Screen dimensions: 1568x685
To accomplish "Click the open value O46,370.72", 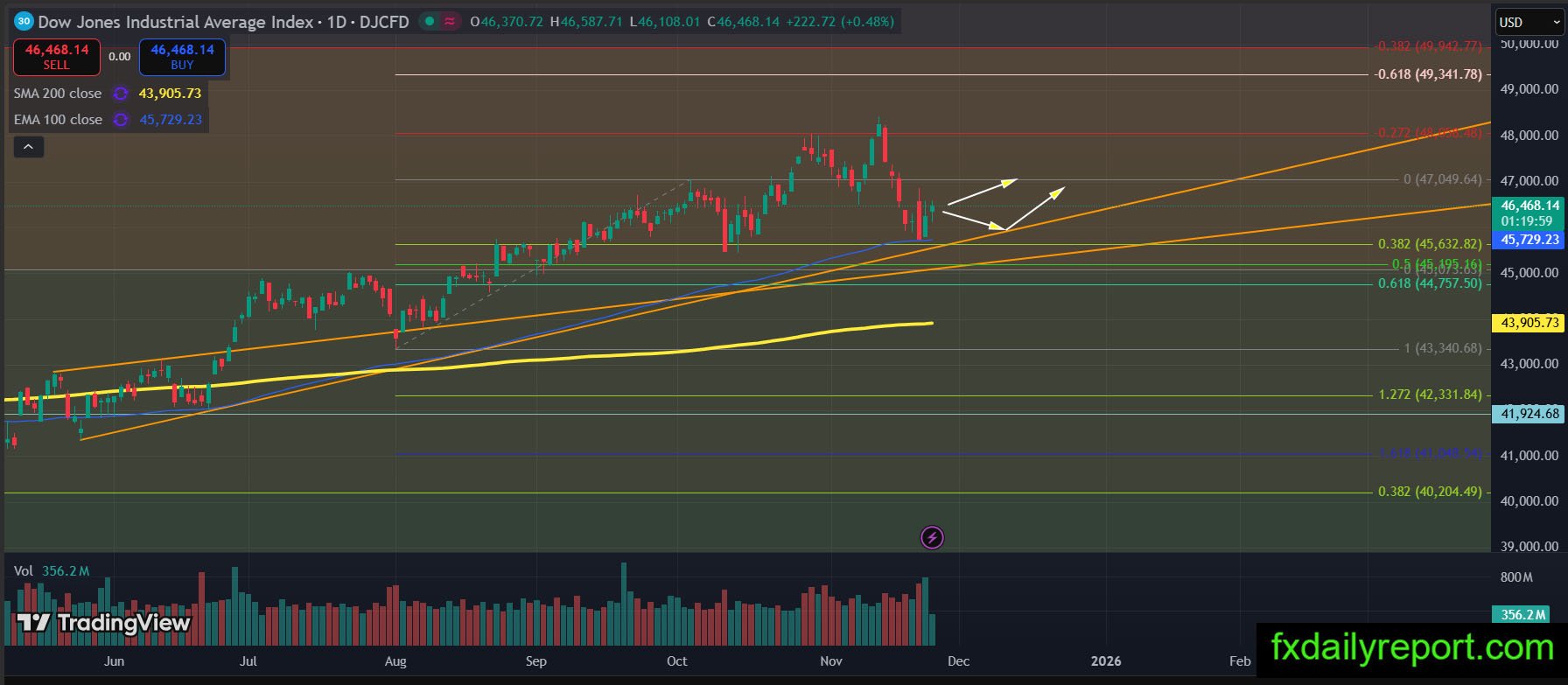I will tap(507, 22).
